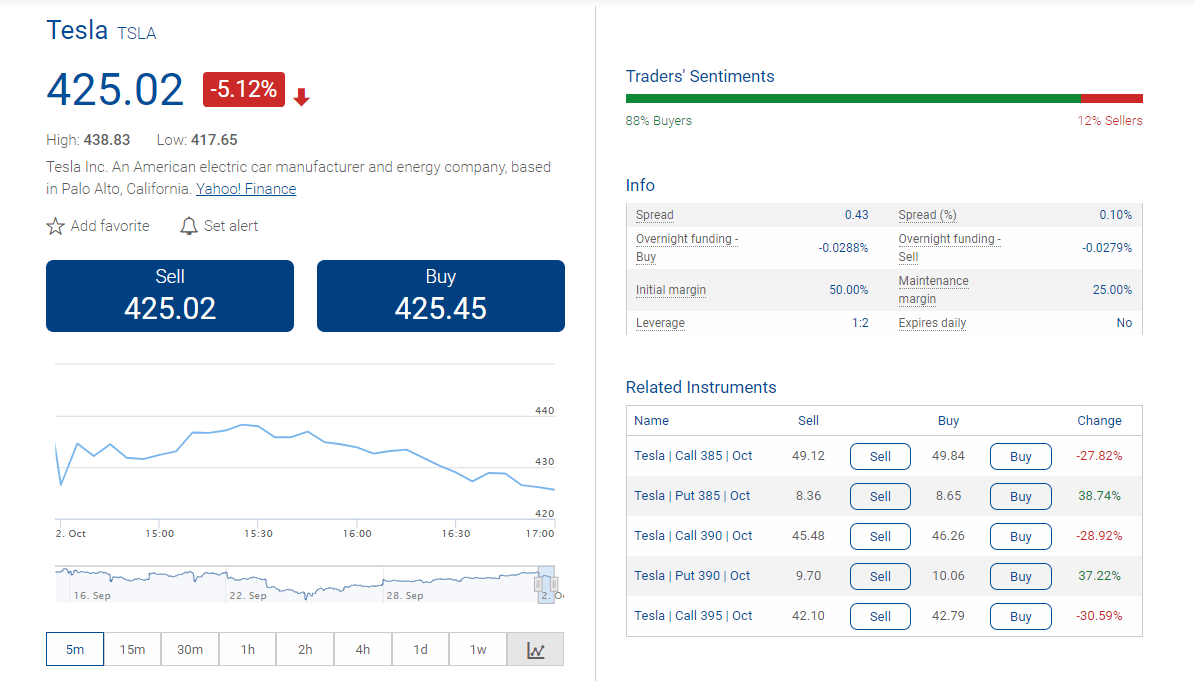The width and height of the screenshot is (1195, 697).
Task: Click the Leverage label
Action: click(660, 323)
